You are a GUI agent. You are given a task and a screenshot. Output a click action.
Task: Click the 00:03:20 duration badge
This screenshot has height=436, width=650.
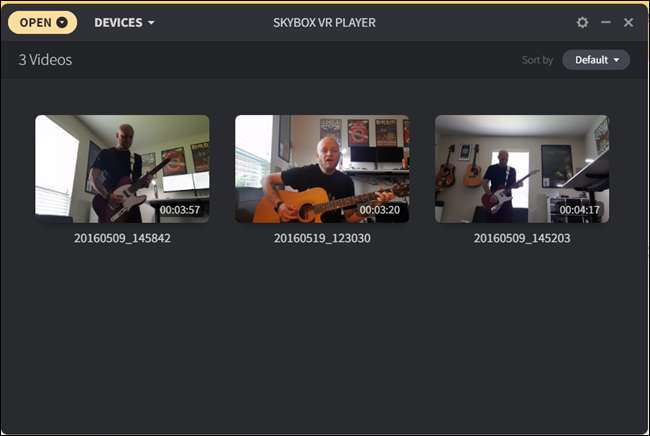380,210
